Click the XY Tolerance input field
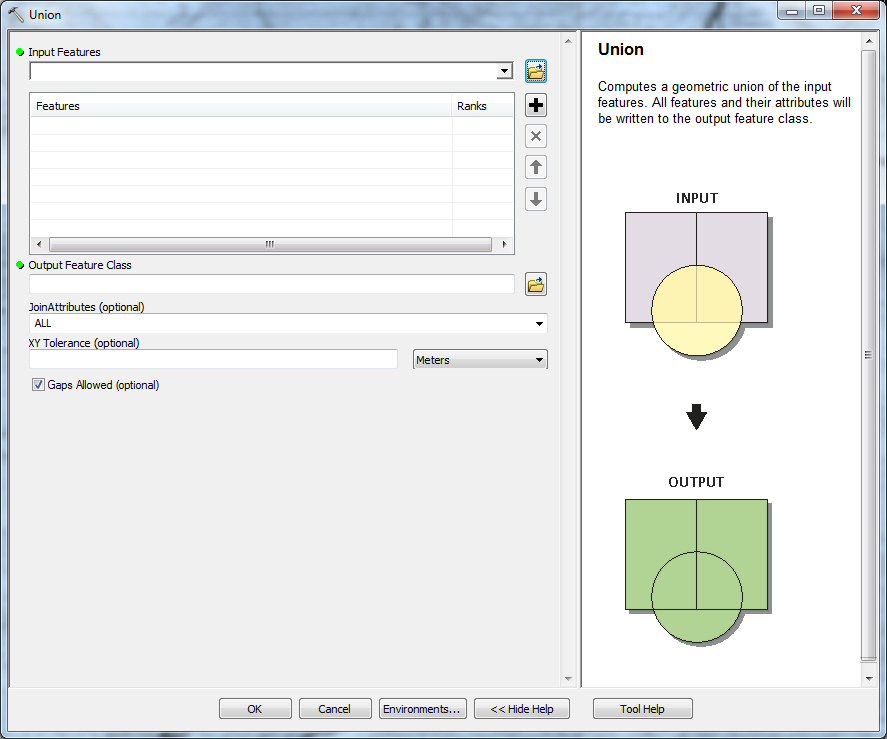Viewport: 887px width, 739px height. [214, 360]
